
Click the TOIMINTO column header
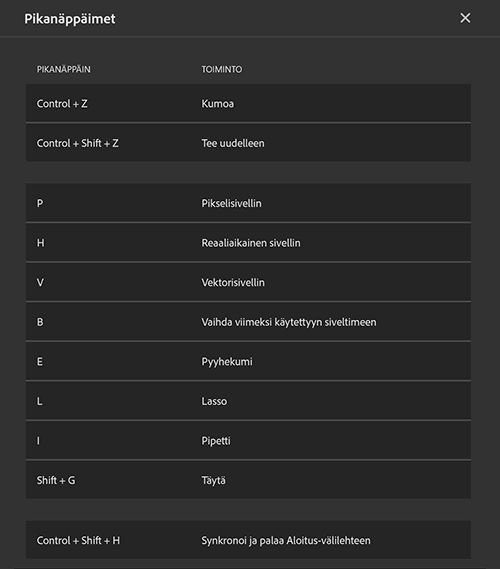pyautogui.click(x=222, y=69)
